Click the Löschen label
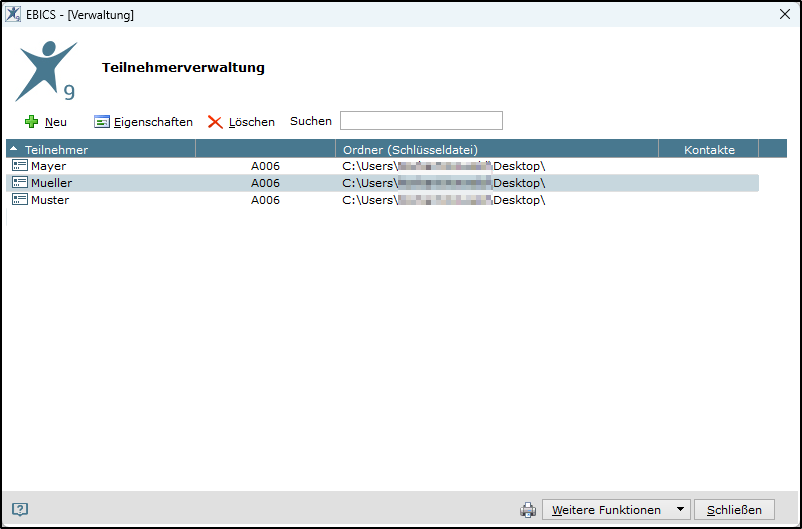Screen dimensions: 802x529 (252, 122)
